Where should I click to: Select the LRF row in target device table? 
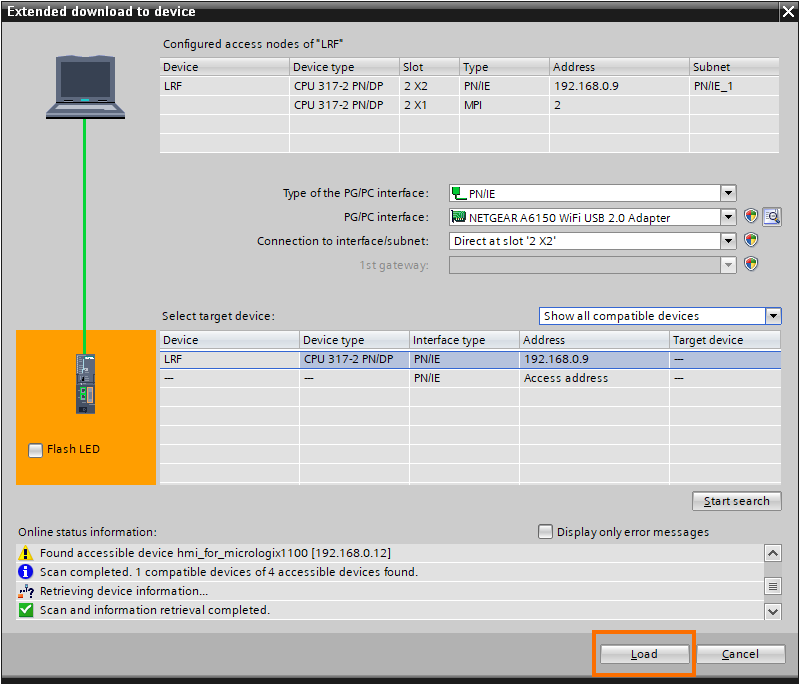[x=300, y=359]
